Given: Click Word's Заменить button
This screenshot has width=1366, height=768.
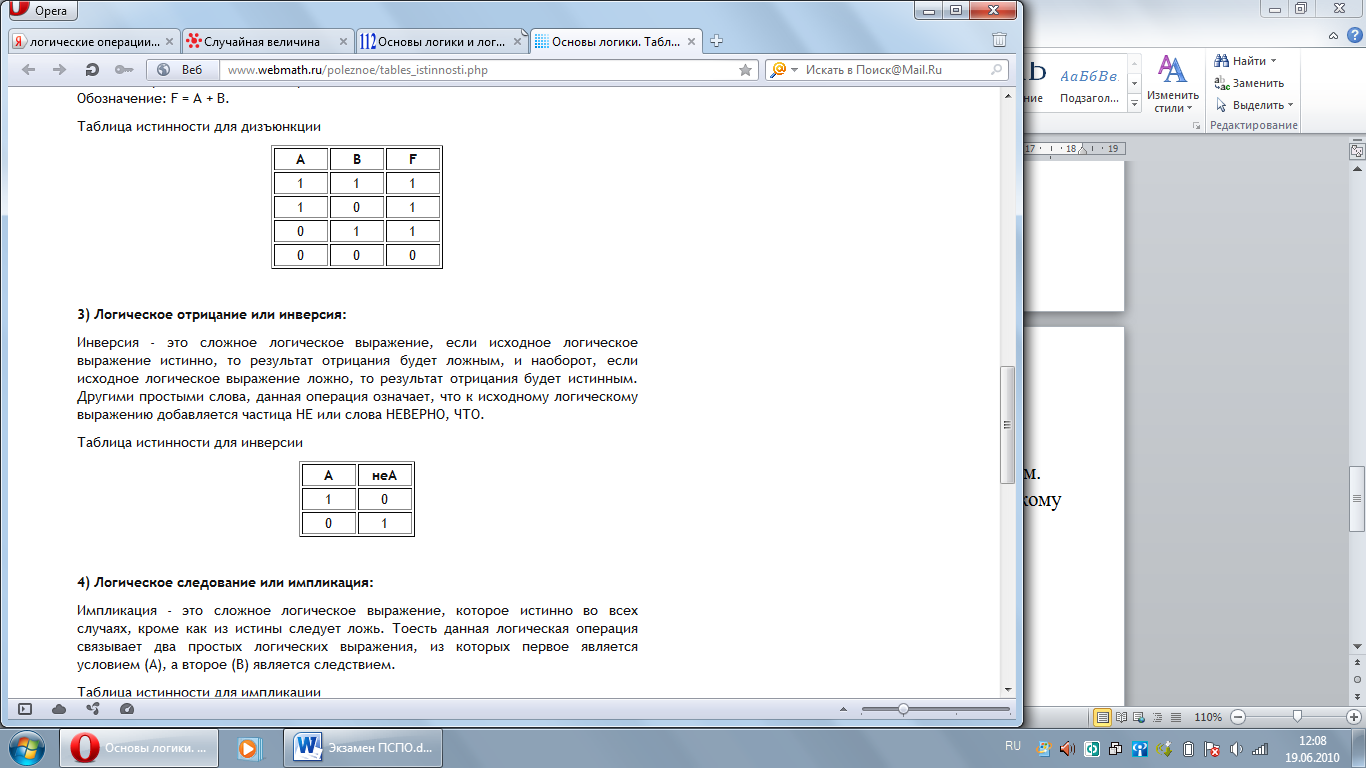Looking at the screenshot, I should (1249, 83).
